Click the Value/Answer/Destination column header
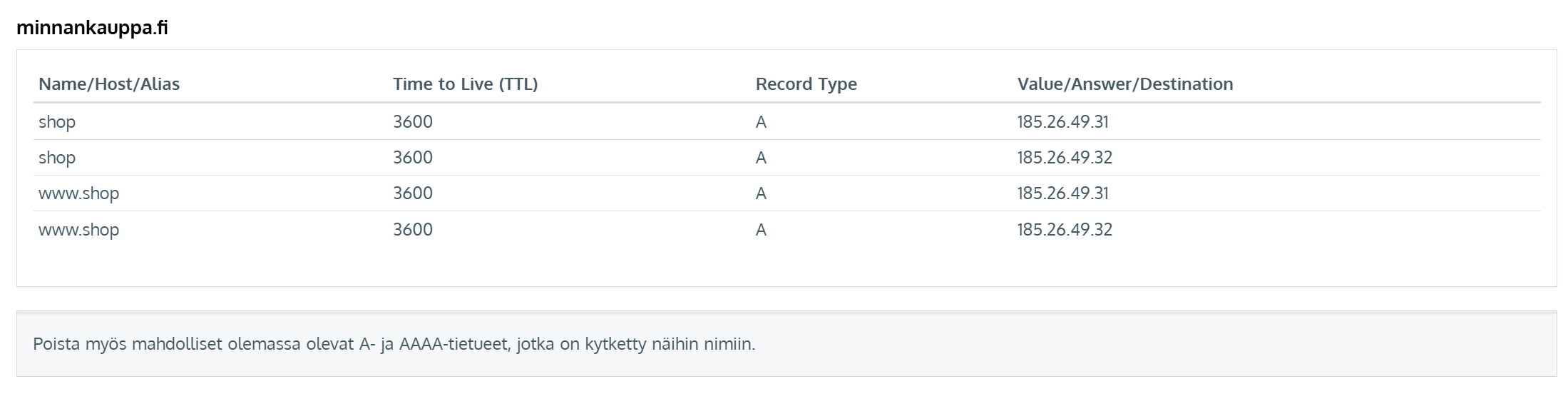This screenshot has height=394, width=1568. point(1124,84)
